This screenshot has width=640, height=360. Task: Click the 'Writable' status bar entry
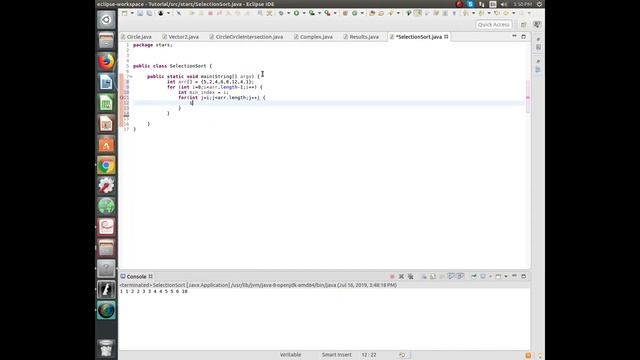[x=290, y=355]
